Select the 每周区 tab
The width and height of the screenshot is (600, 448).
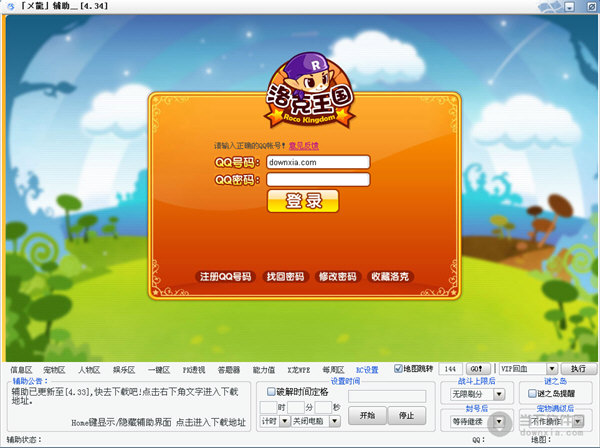[333, 370]
